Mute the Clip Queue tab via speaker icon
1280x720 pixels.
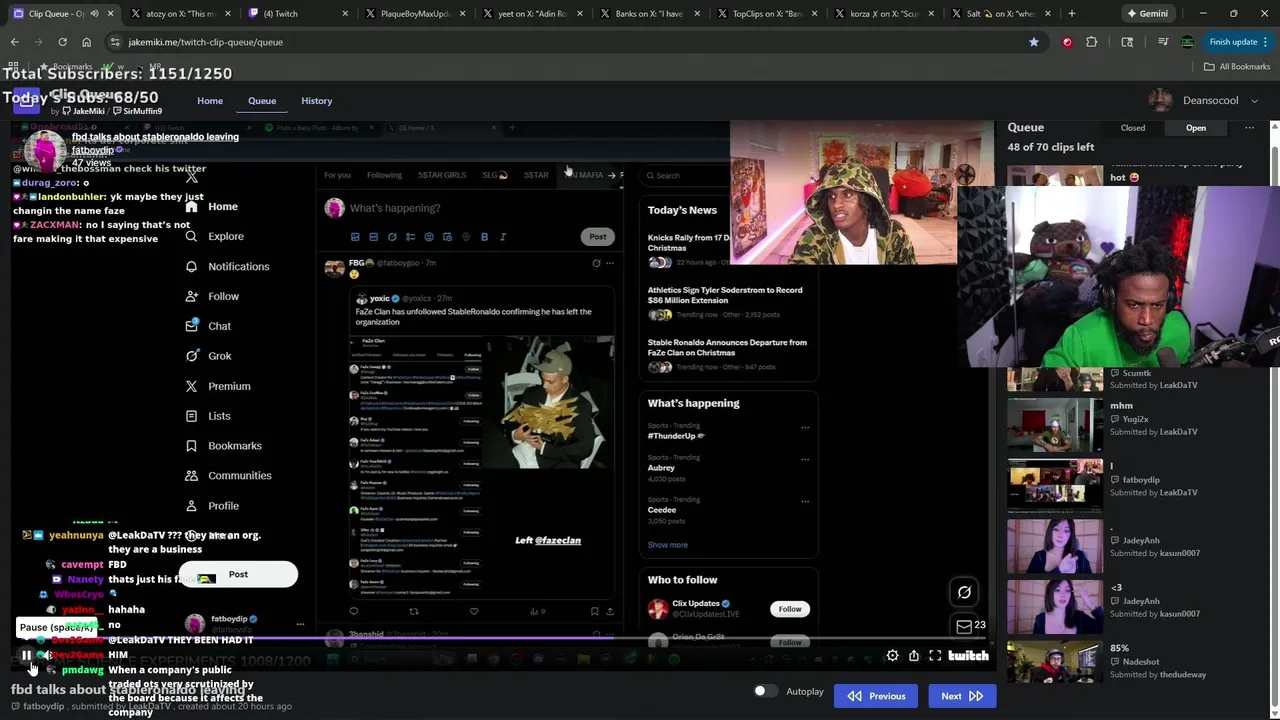point(94,14)
